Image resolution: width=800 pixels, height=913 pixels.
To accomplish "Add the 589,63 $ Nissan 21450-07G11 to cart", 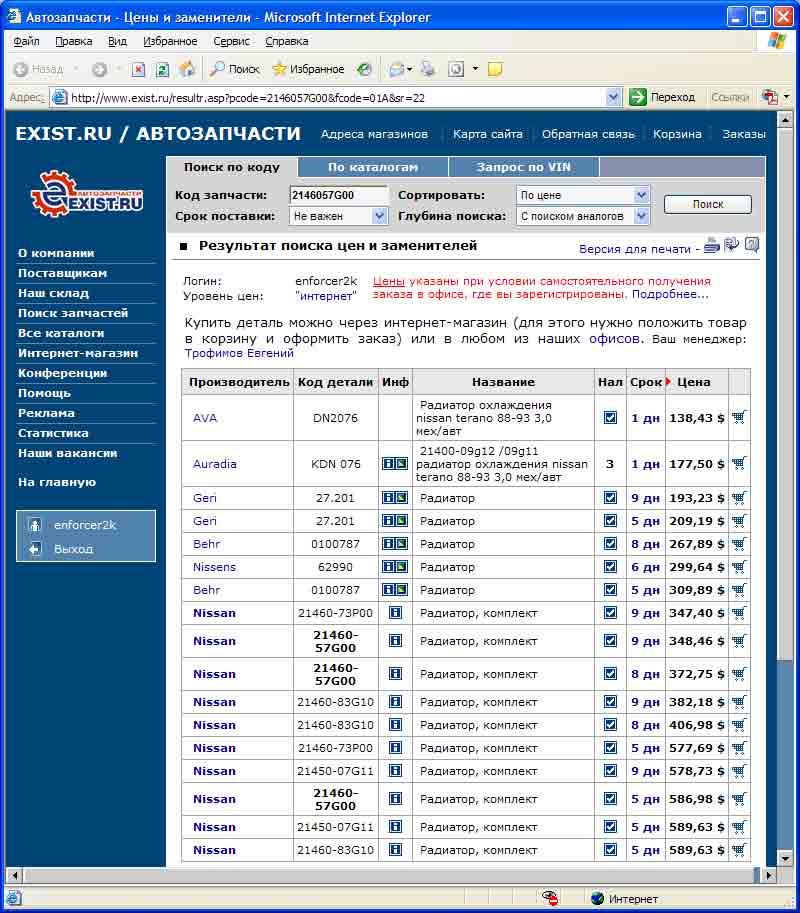I will point(739,827).
